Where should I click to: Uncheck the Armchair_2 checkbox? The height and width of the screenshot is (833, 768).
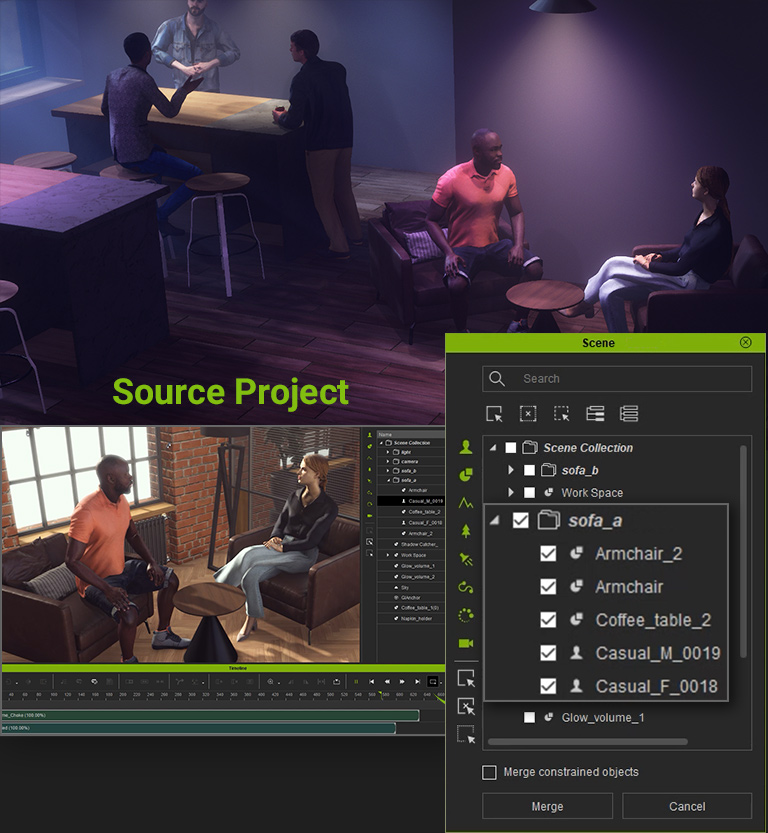click(548, 554)
